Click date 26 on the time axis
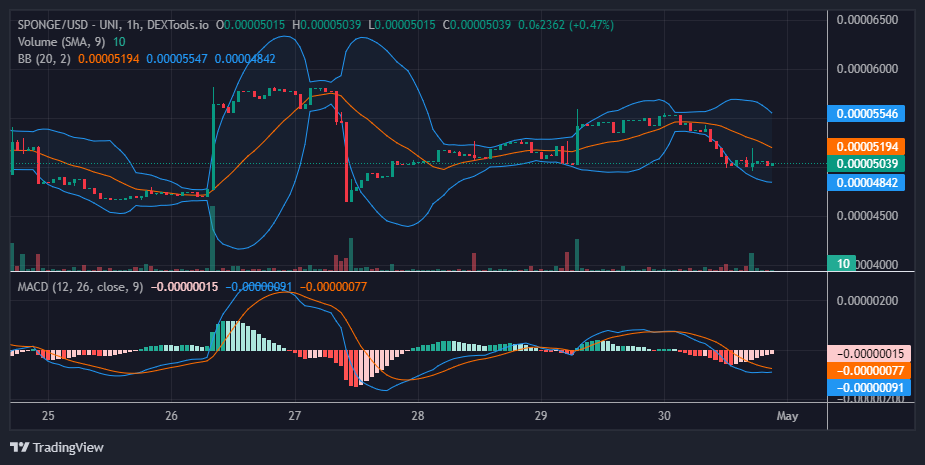This screenshot has height=465, width=925. 171,416
